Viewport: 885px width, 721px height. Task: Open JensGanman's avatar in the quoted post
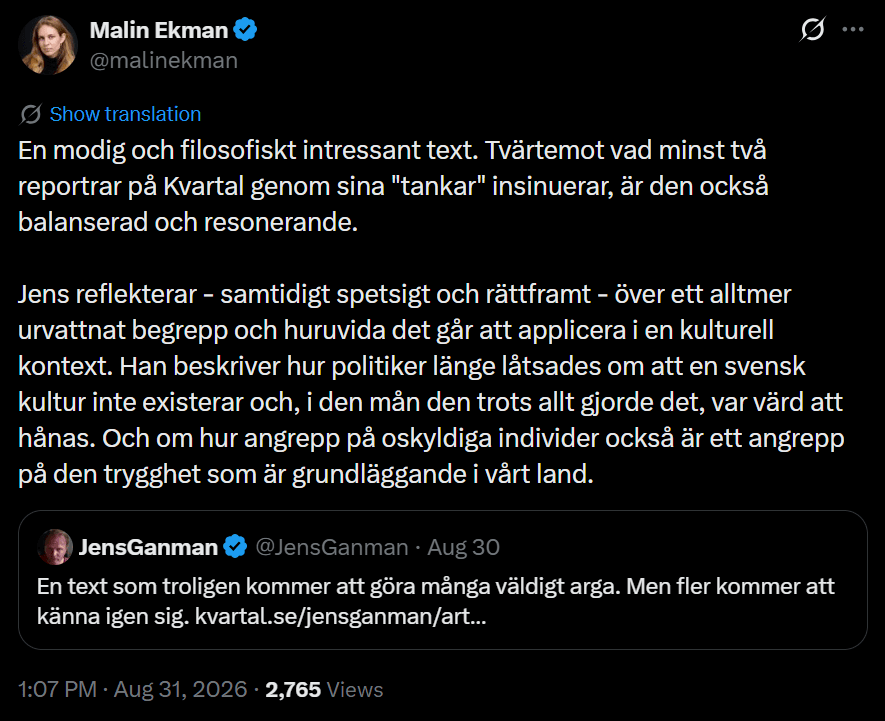55,547
